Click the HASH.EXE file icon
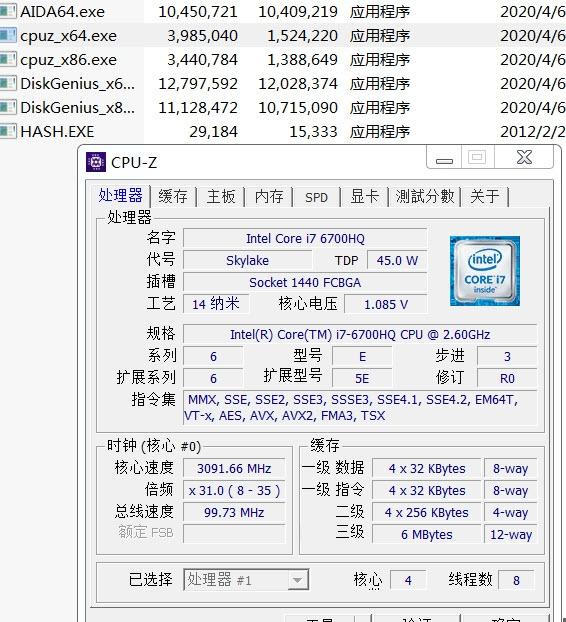 click(8, 131)
